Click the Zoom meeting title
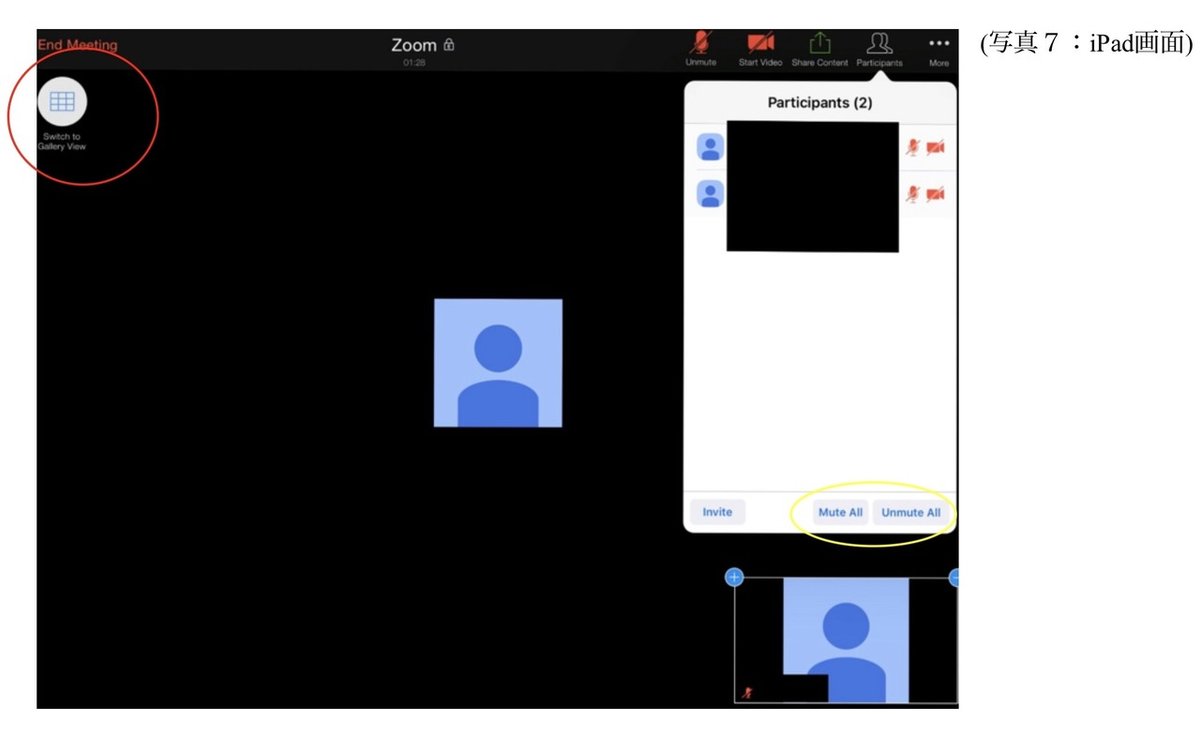 click(414, 45)
